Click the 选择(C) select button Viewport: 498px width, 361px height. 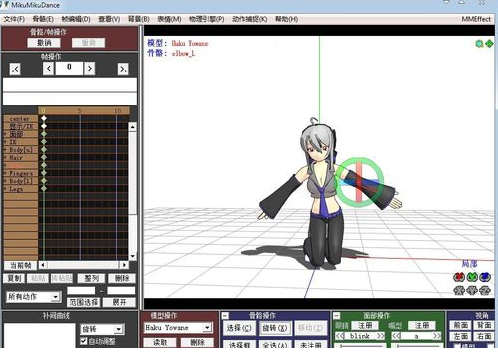click(239, 328)
